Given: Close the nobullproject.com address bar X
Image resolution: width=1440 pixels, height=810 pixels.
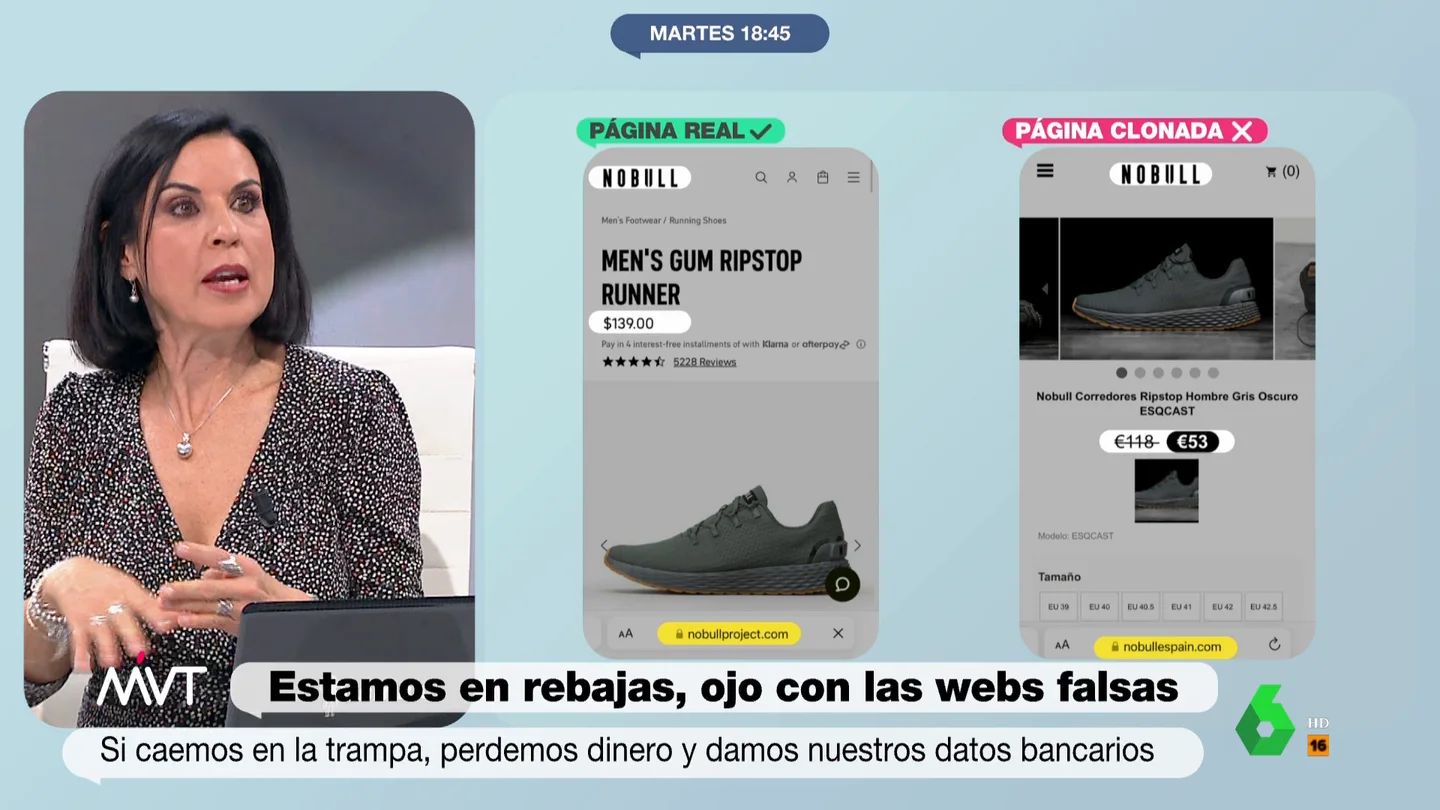Looking at the screenshot, I should [x=838, y=633].
